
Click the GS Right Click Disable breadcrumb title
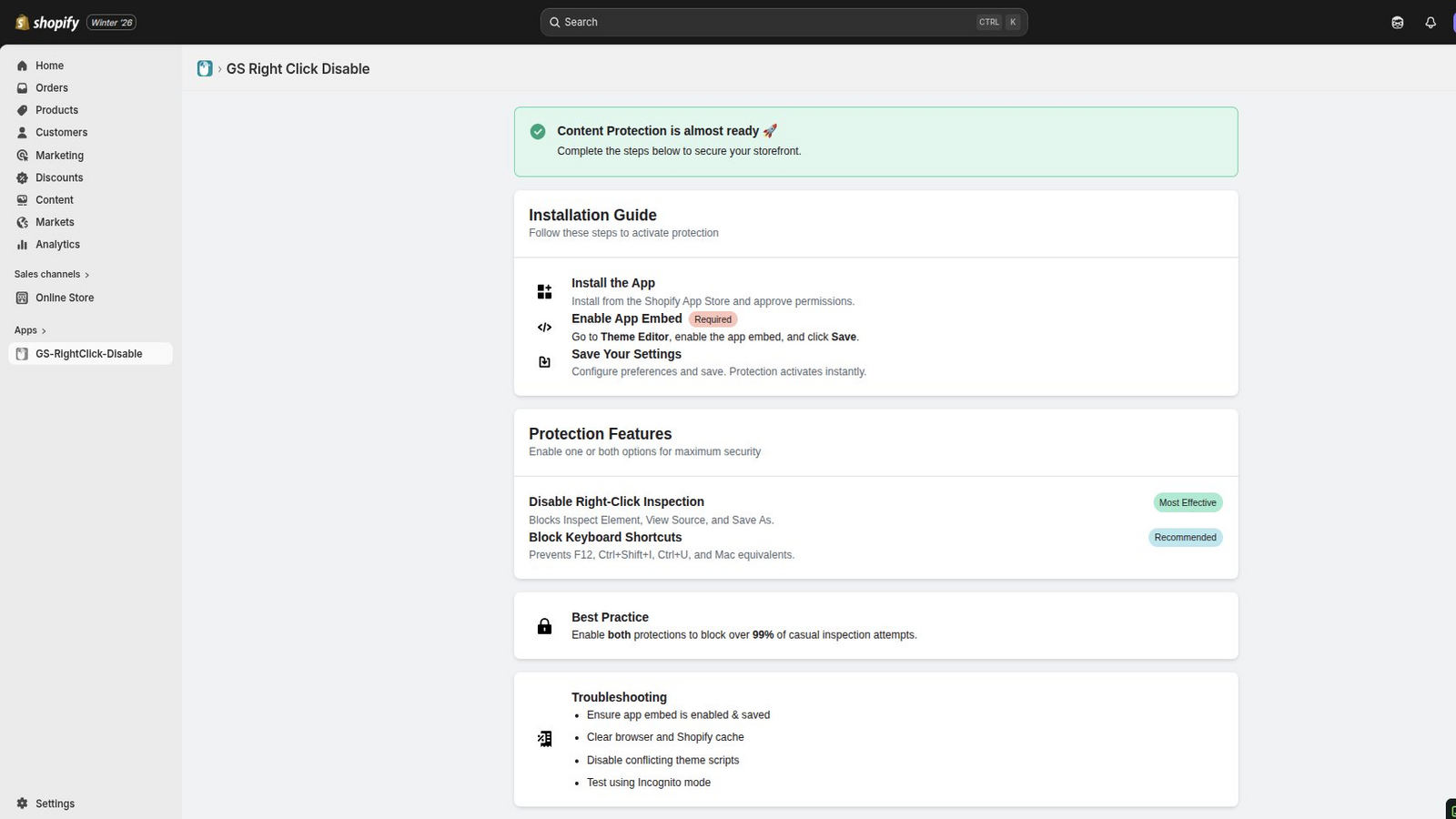coord(298,69)
